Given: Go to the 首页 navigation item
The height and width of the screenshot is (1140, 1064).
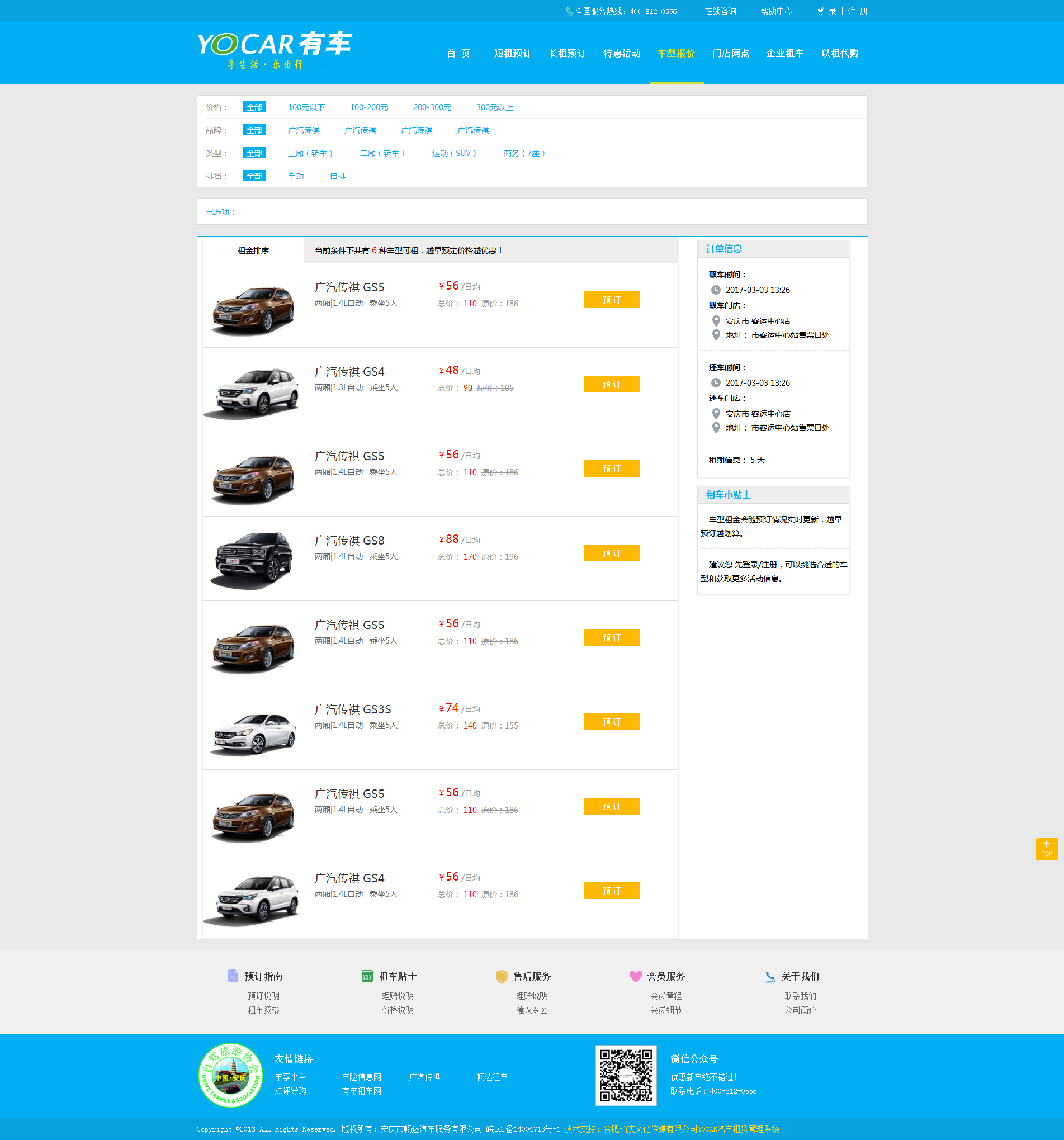Looking at the screenshot, I should 458,53.
